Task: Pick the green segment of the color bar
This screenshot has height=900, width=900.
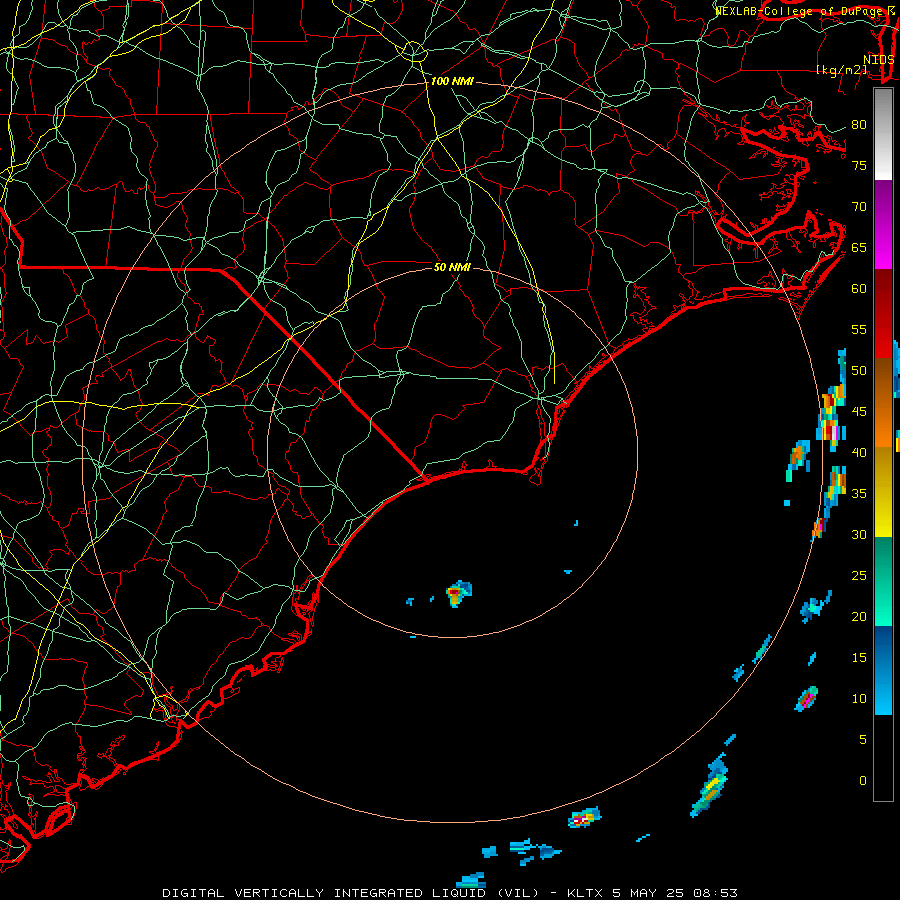Action: 883,581
